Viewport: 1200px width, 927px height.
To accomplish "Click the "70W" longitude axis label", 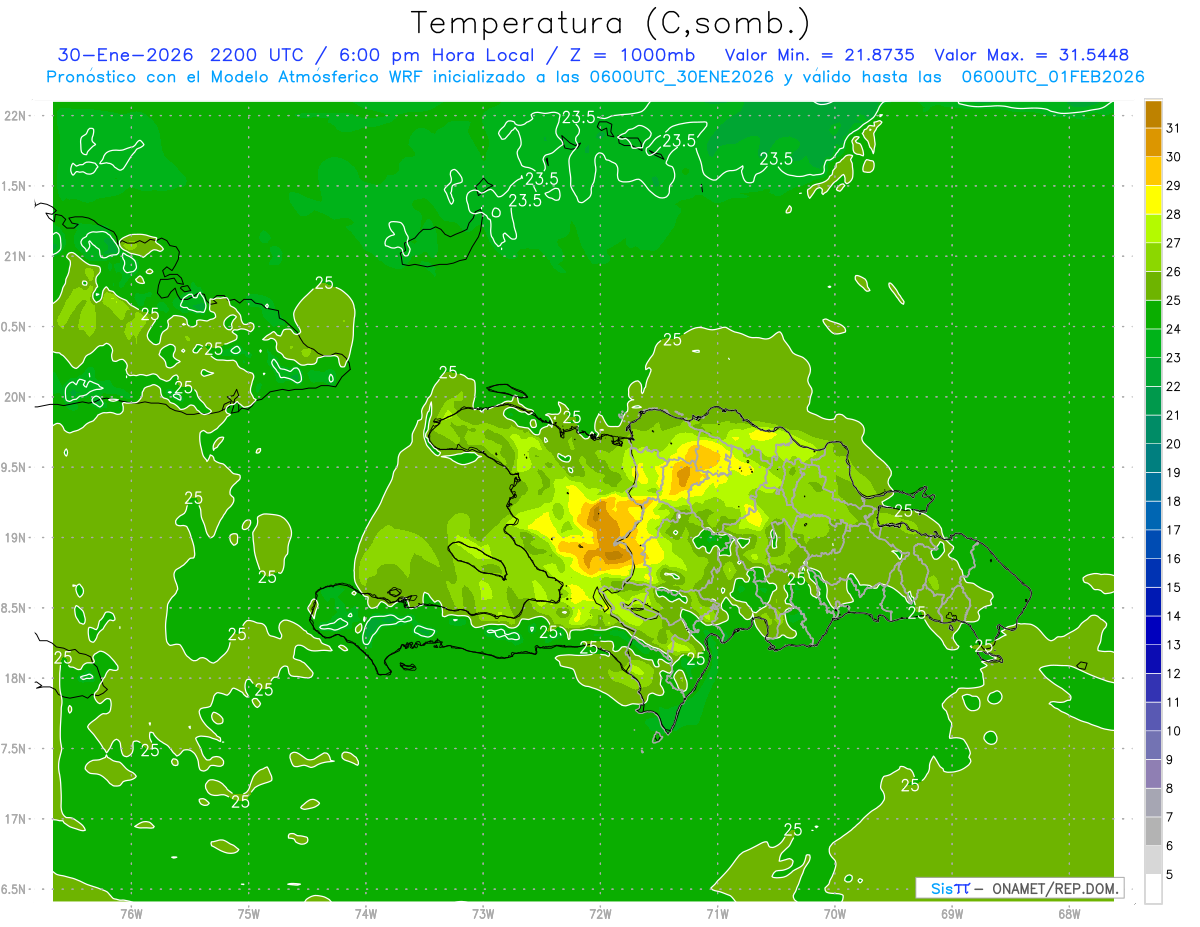I will point(835,913).
